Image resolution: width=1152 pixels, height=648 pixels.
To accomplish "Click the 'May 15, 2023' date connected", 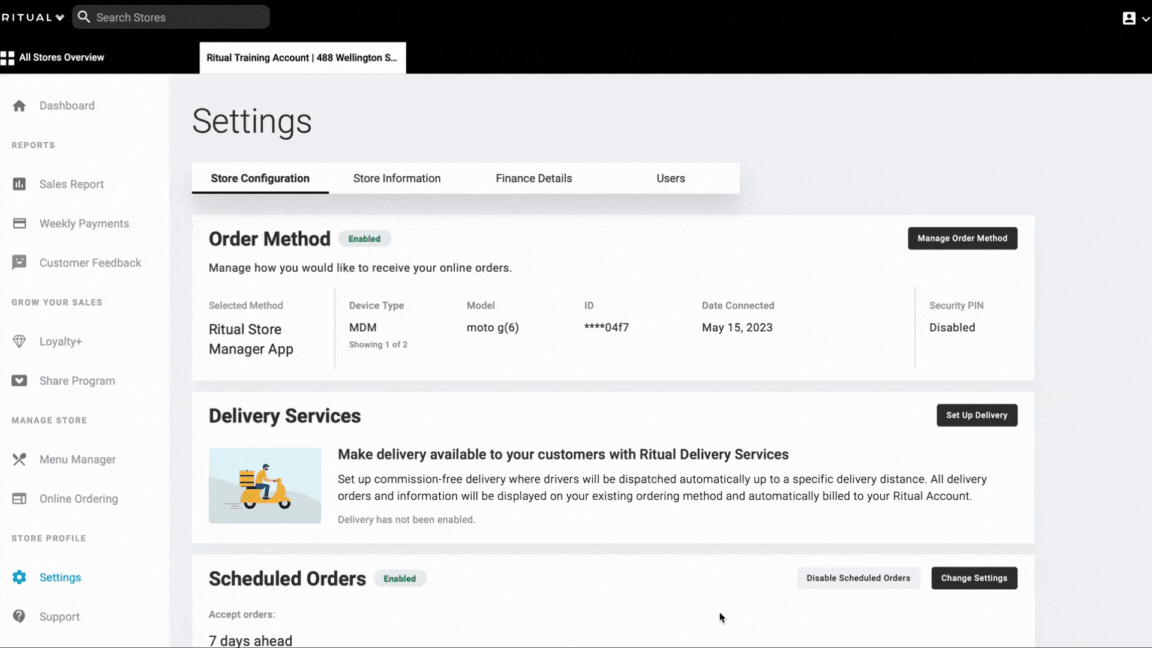I will click(737, 328).
